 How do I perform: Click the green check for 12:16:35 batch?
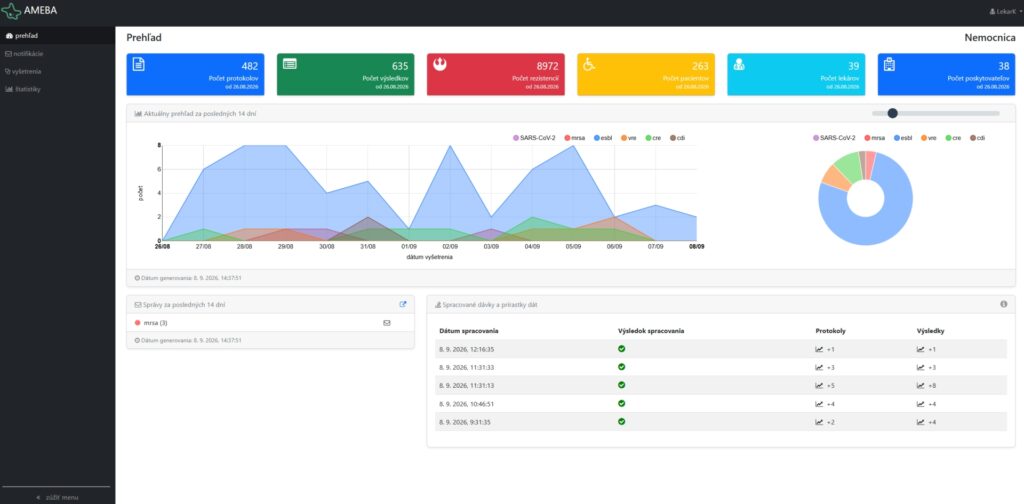(622, 349)
